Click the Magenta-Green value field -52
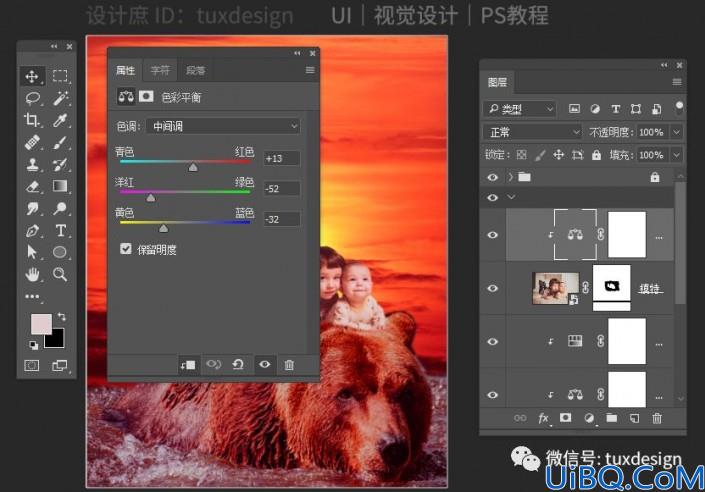 click(281, 188)
